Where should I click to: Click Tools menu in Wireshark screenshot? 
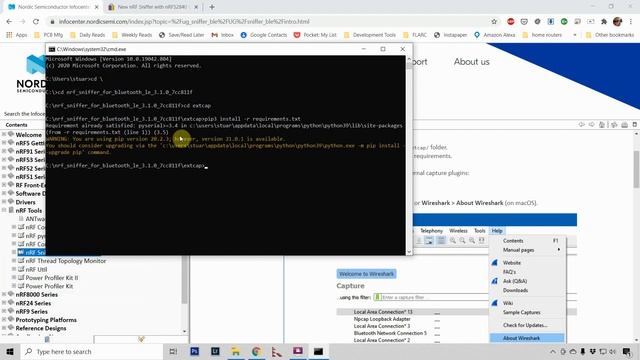[x=480, y=231]
